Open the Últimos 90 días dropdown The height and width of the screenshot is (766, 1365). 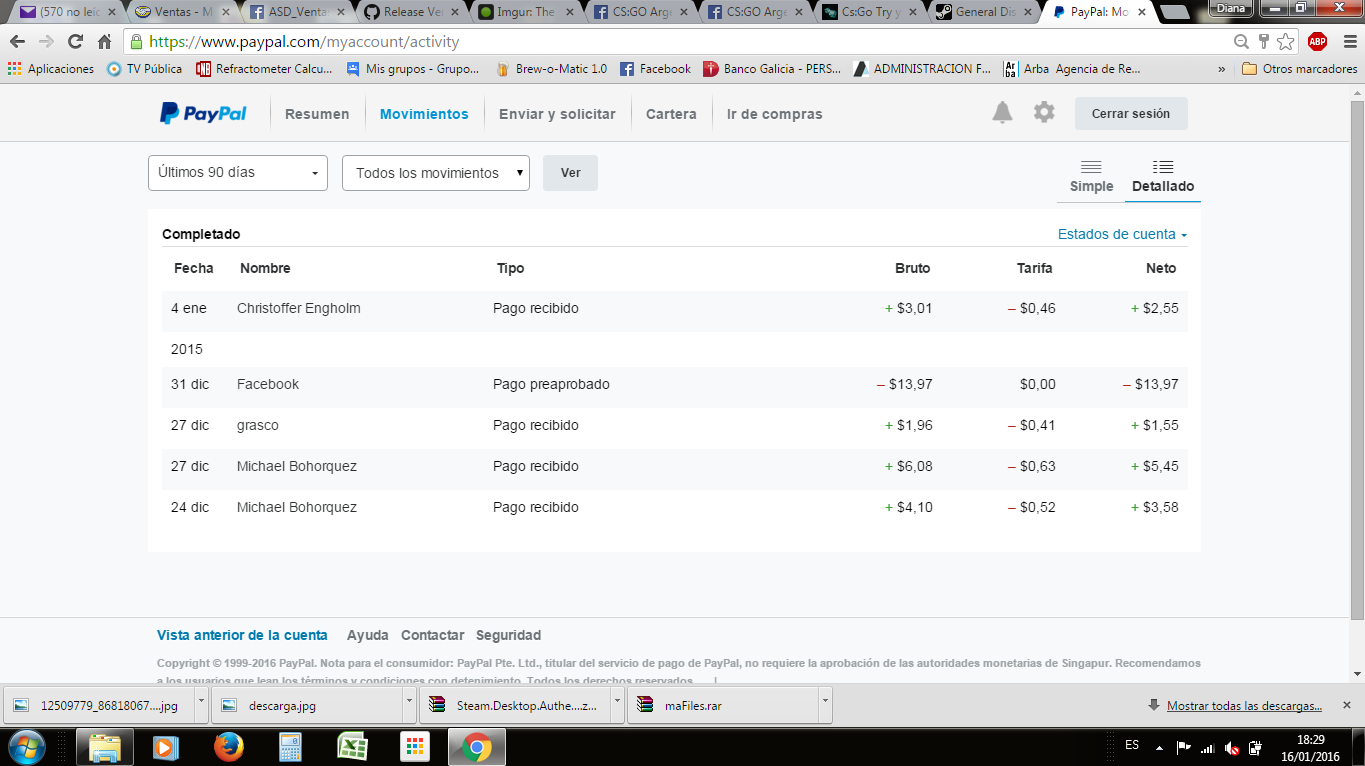pyautogui.click(x=238, y=173)
